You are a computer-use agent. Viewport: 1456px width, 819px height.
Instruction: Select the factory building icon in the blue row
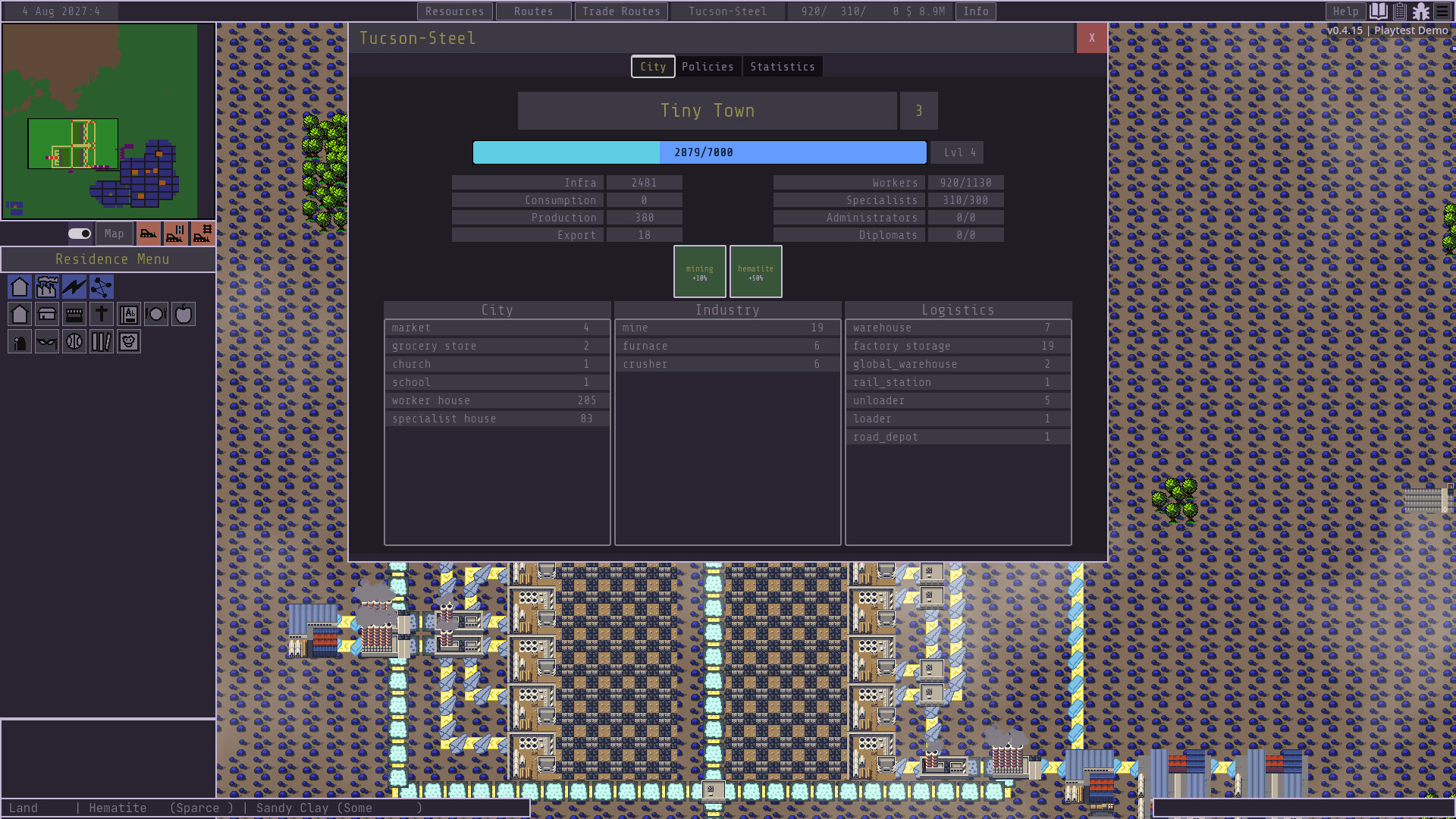pyautogui.click(x=46, y=287)
